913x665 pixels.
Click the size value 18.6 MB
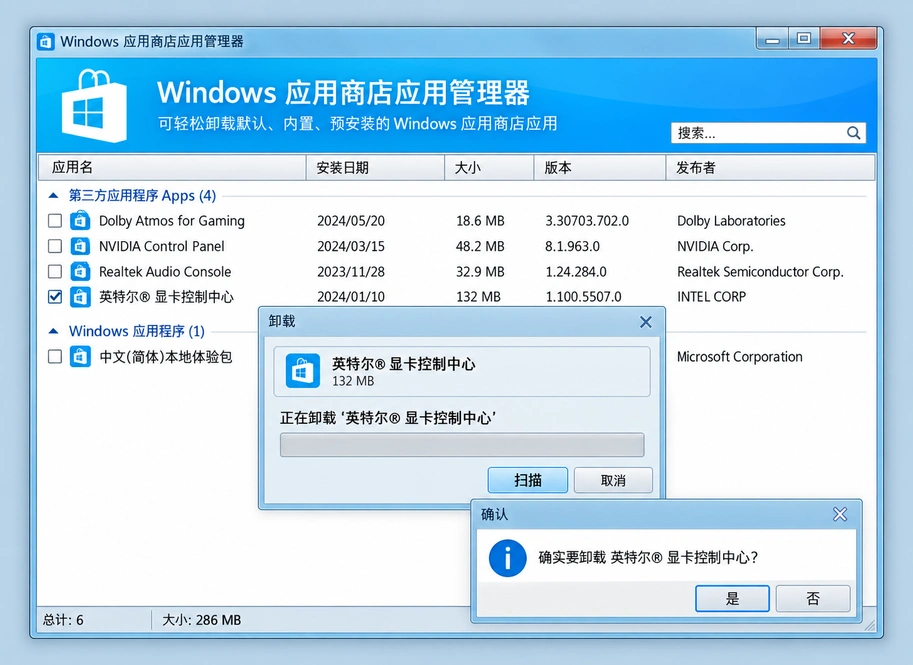(x=480, y=221)
